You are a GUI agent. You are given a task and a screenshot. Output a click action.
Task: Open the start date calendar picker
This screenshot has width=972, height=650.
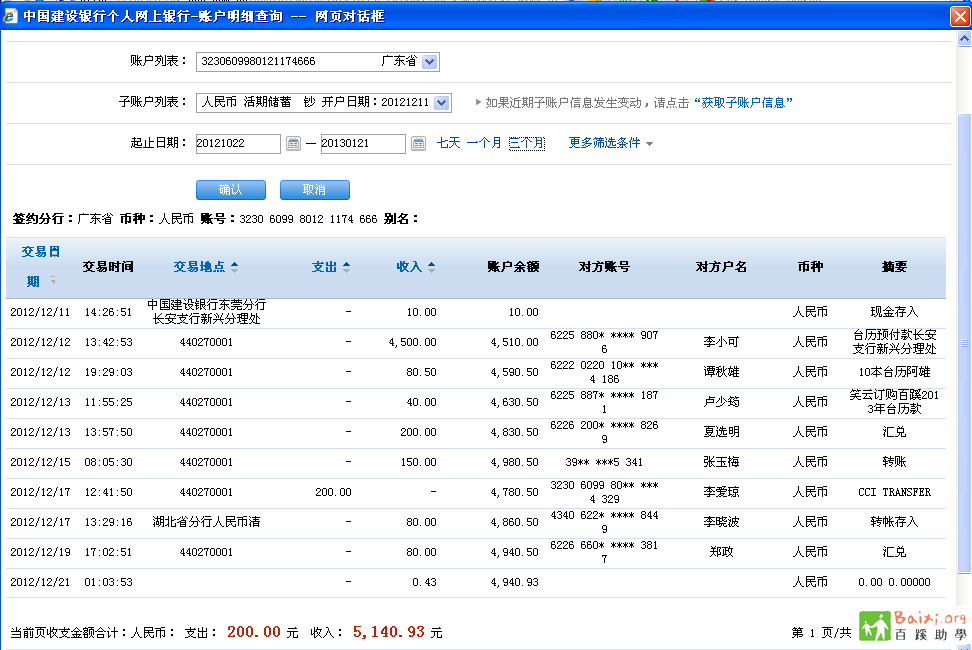(x=293, y=144)
